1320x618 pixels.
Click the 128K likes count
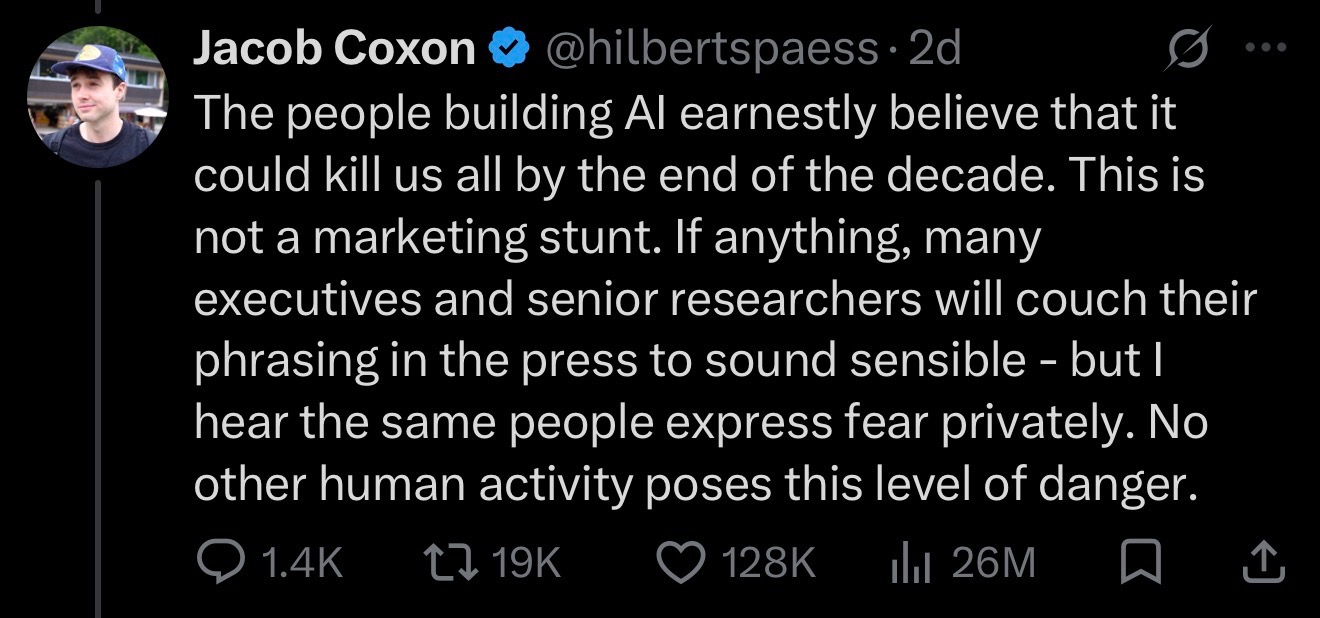(x=769, y=564)
